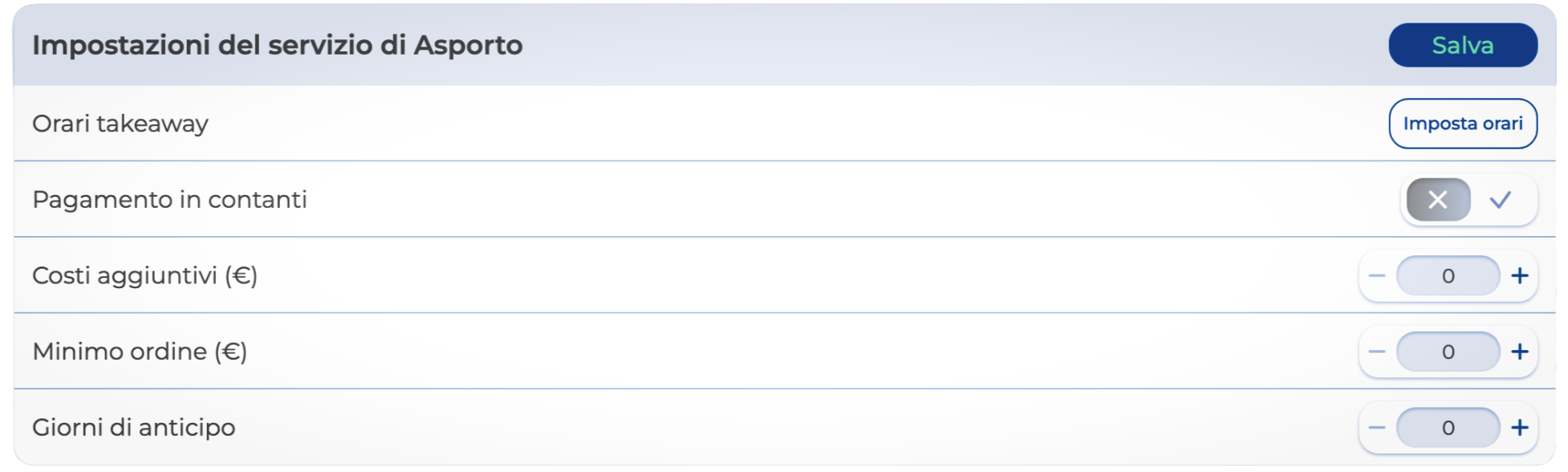The height and width of the screenshot is (472, 1568).
Task: Click the Orari takeaway label
Action: (120, 124)
